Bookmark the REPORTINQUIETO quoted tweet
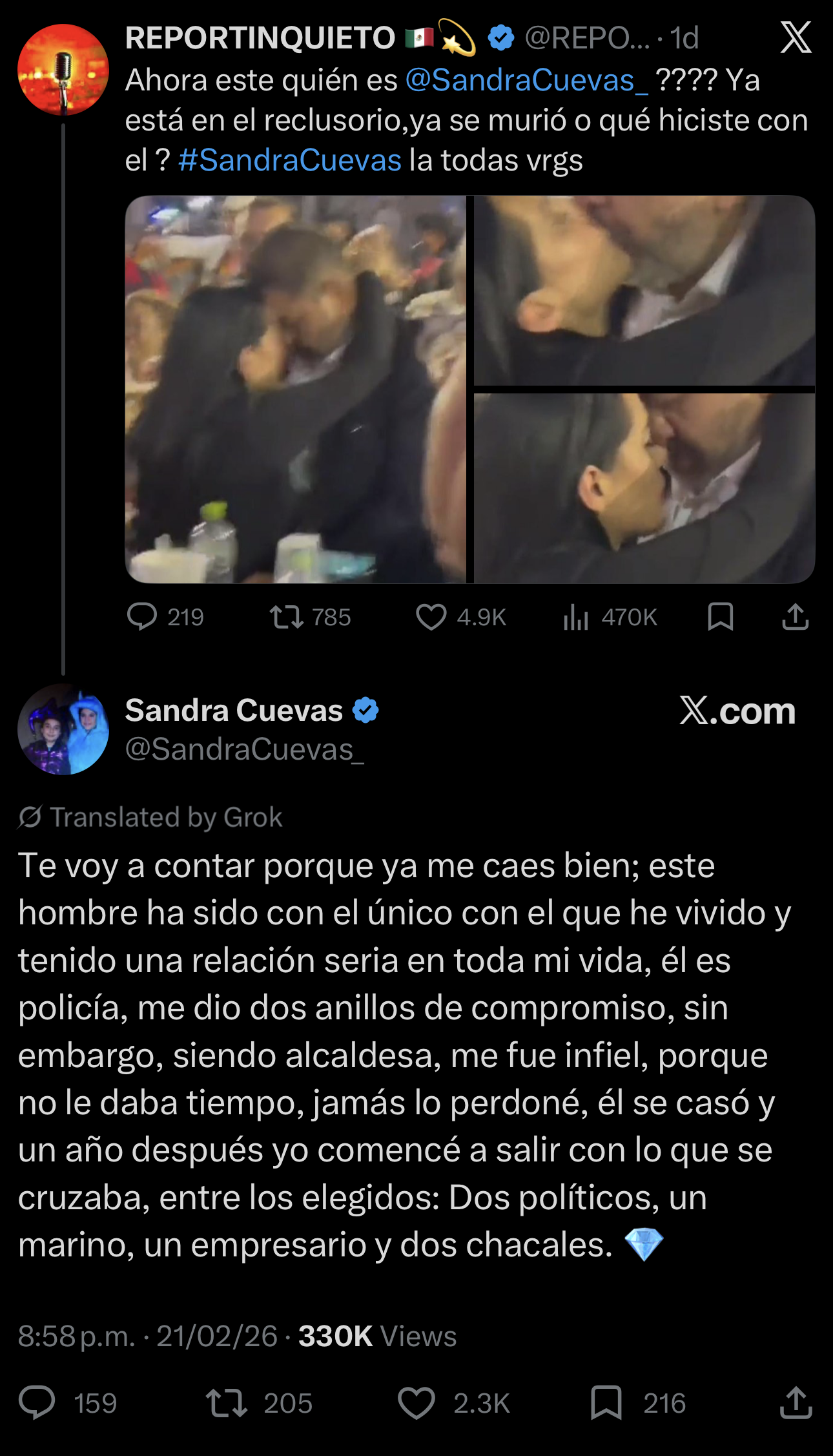The height and width of the screenshot is (1456, 833). (x=720, y=617)
